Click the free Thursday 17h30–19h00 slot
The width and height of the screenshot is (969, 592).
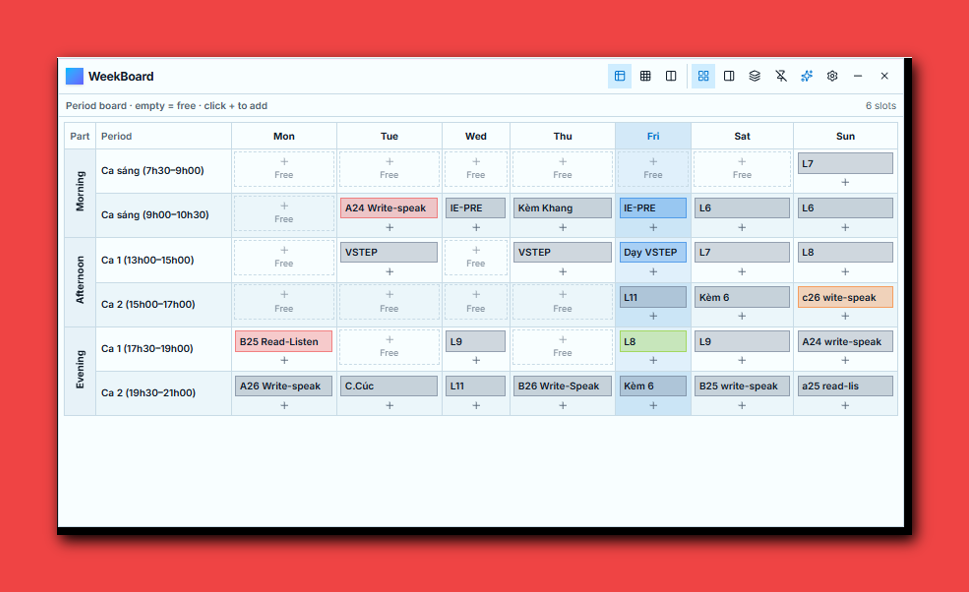coord(562,347)
